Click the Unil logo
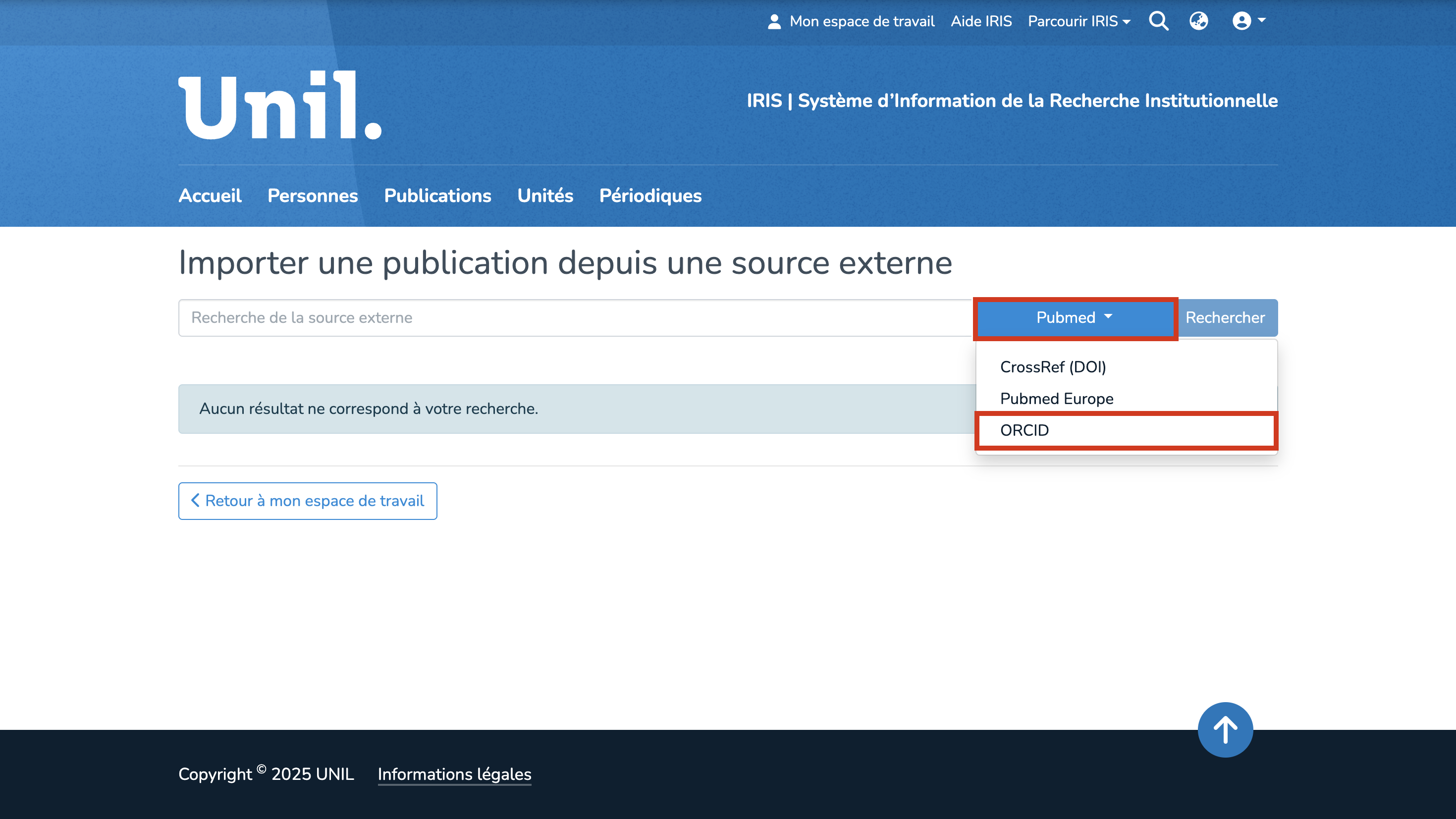This screenshot has width=1456, height=819. 280,105
